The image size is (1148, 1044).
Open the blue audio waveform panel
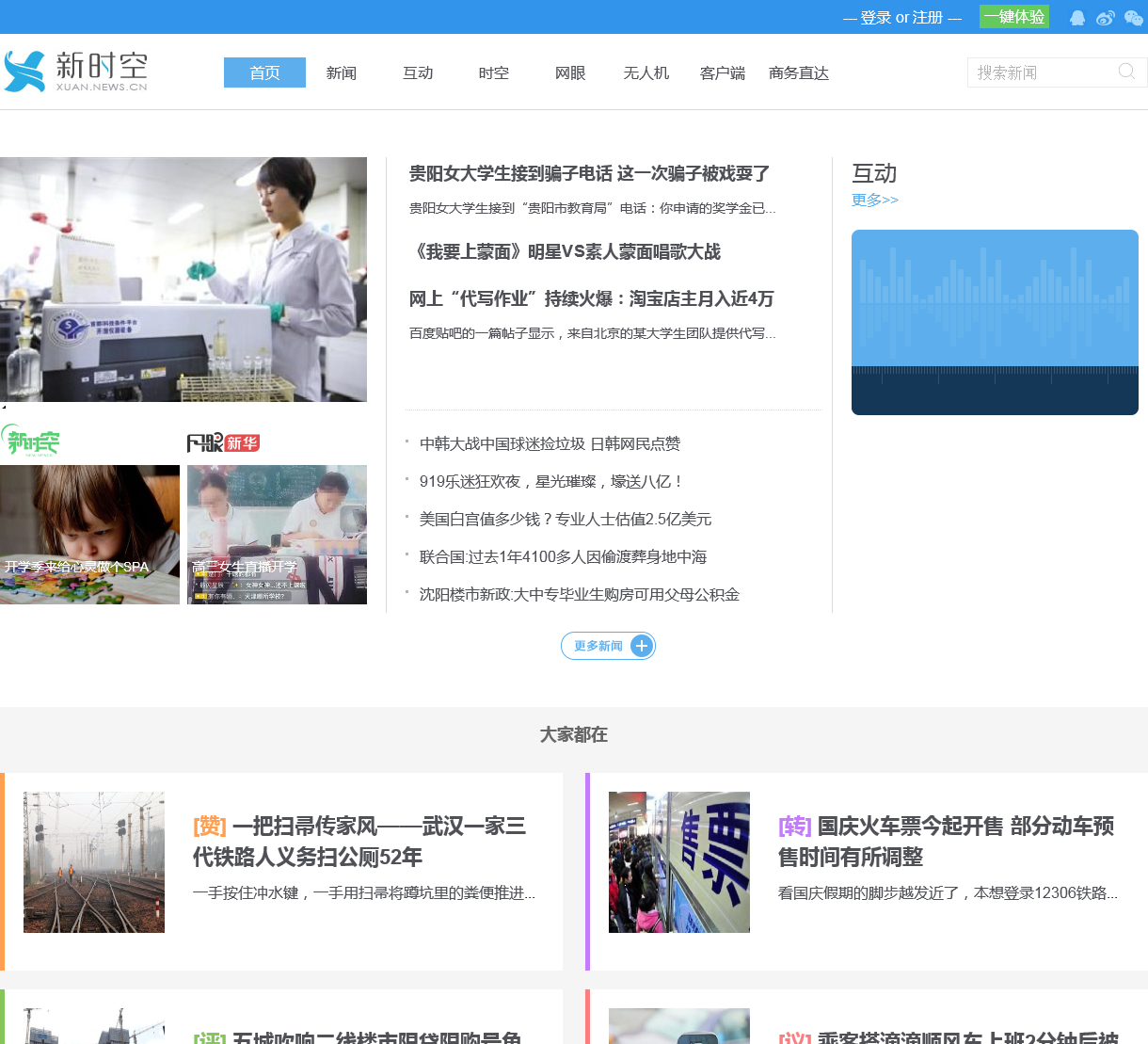pyautogui.click(x=995, y=322)
